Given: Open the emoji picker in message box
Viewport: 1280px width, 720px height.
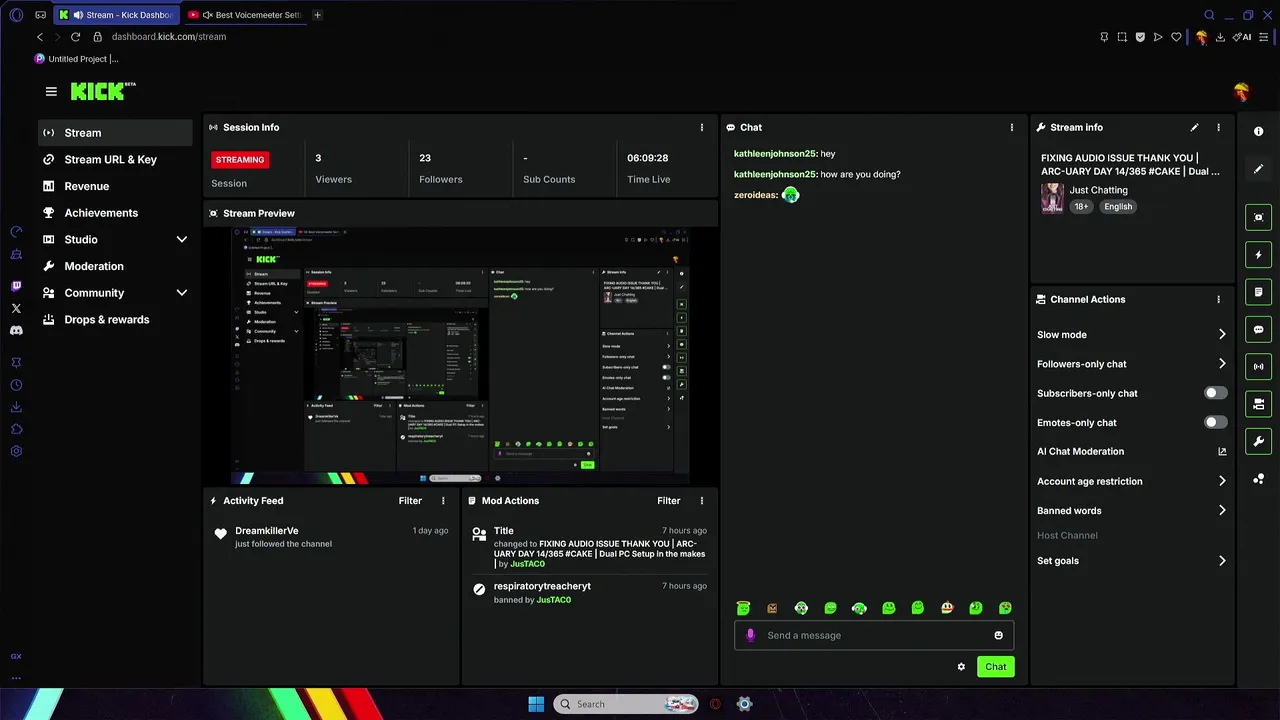Looking at the screenshot, I should click(x=998, y=635).
